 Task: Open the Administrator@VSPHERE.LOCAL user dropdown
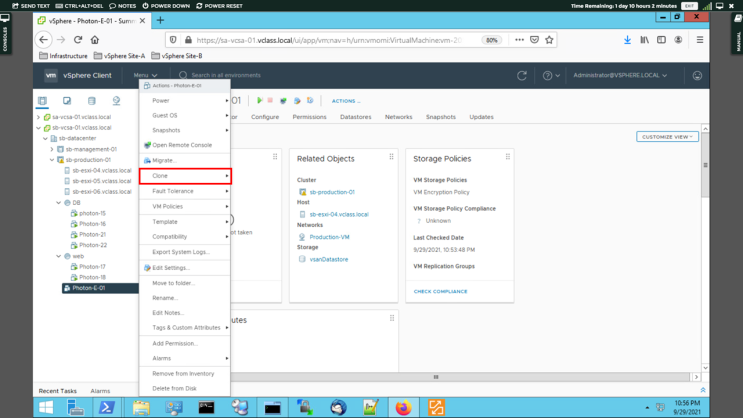[620, 75]
